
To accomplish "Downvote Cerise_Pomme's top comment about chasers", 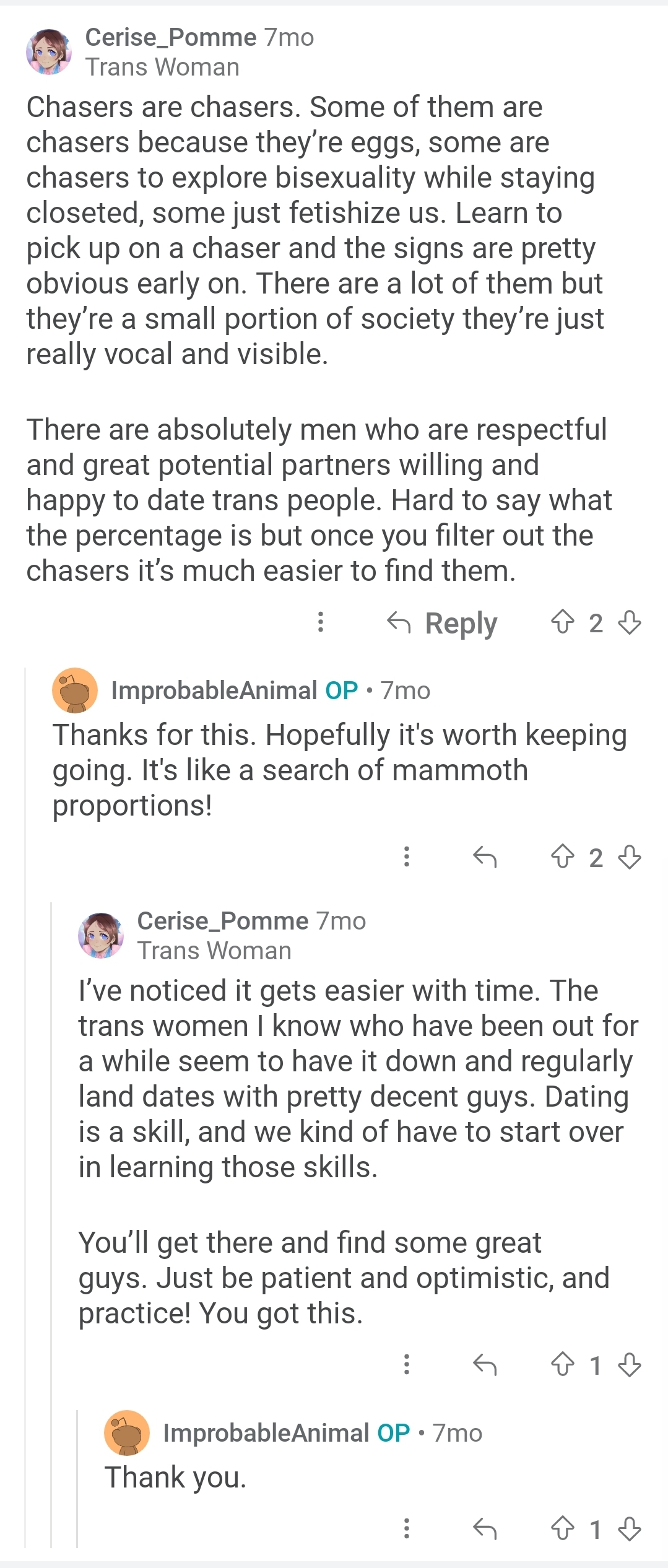I will (630, 622).
